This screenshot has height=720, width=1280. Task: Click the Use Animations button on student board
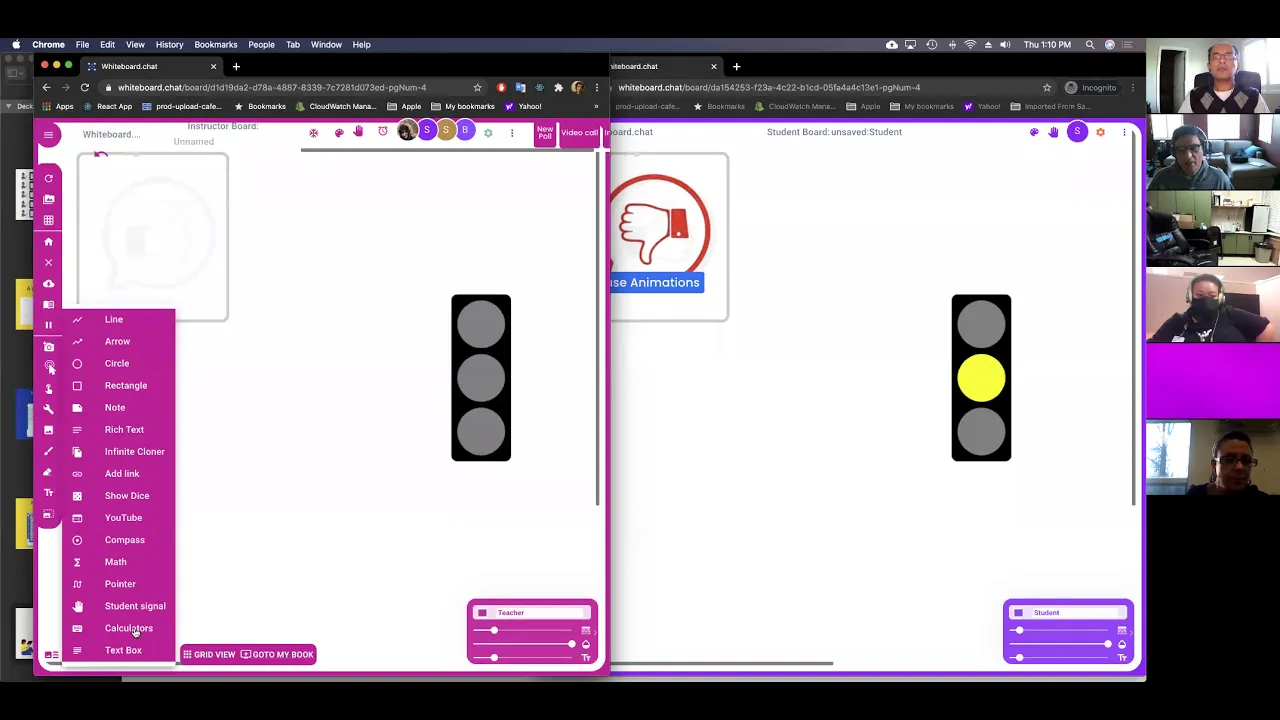[x=655, y=283]
